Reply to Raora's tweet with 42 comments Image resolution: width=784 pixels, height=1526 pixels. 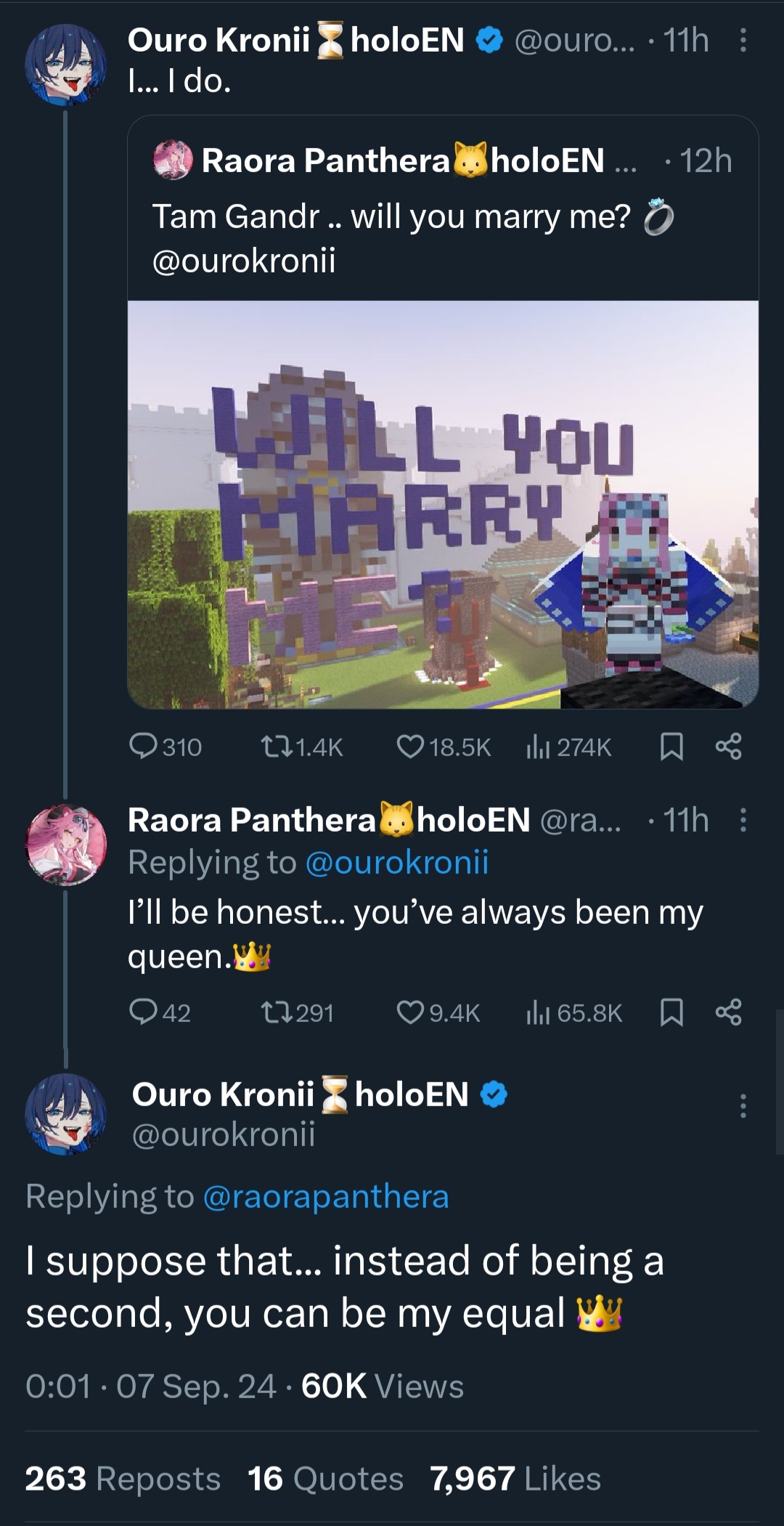click(160, 1012)
